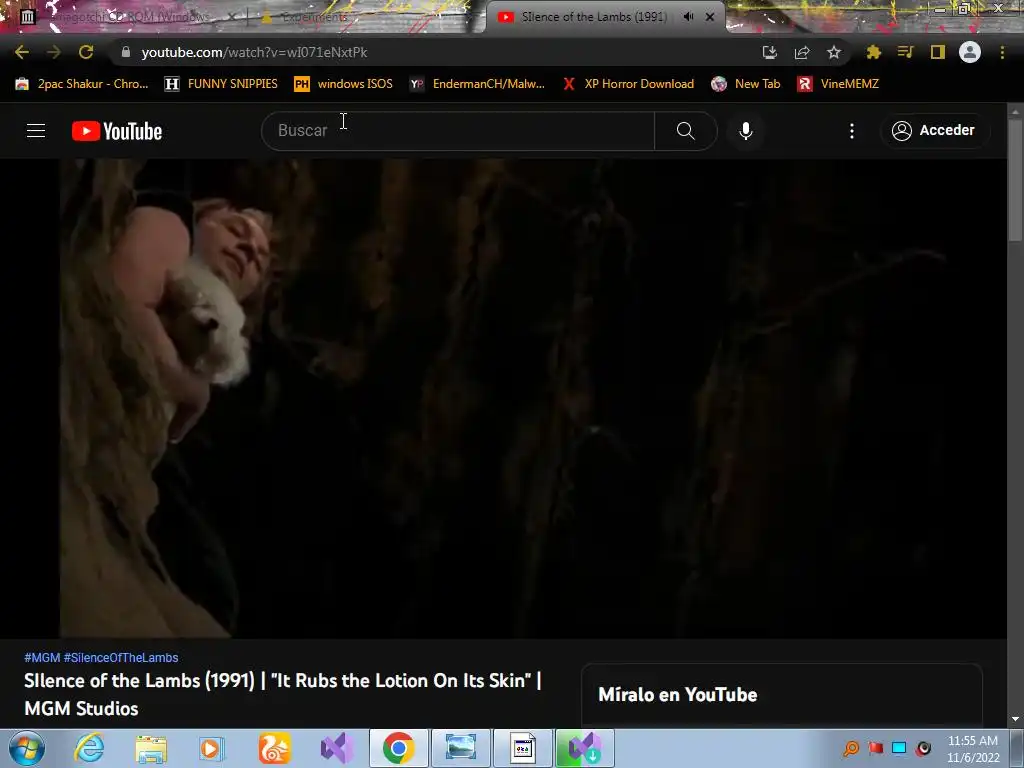Bookmark this page with the star
Image resolution: width=1024 pixels, height=768 pixels.
coord(834,52)
